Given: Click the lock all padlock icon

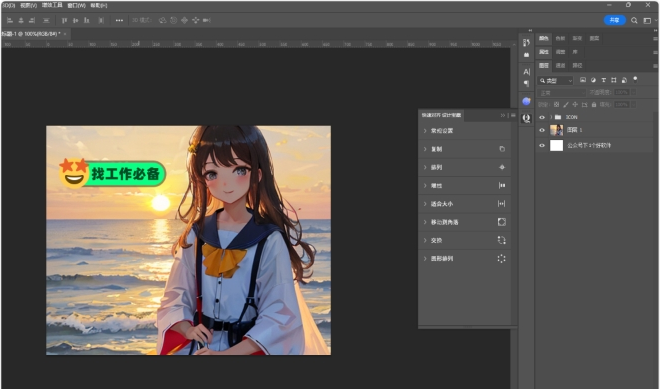Looking at the screenshot, I should click(x=594, y=104).
